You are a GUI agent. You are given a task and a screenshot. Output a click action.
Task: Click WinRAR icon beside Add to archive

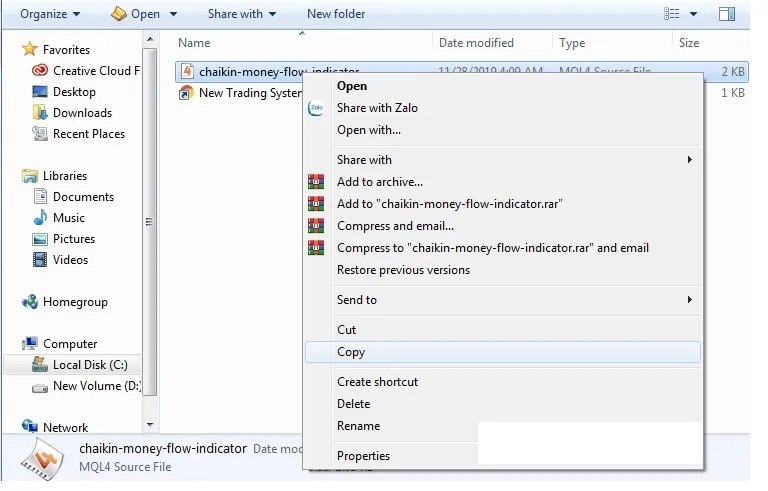coord(316,182)
